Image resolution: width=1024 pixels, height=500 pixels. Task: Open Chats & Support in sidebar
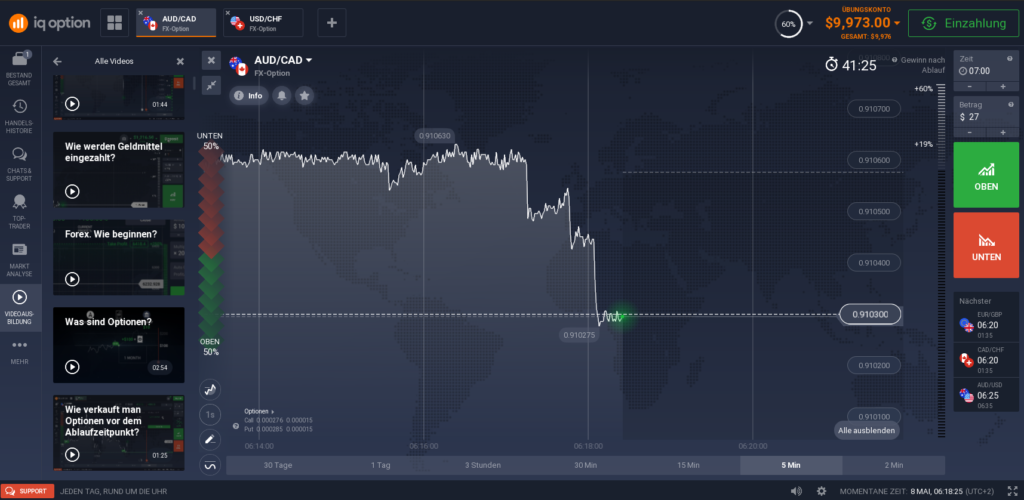pyautogui.click(x=20, y=164)
